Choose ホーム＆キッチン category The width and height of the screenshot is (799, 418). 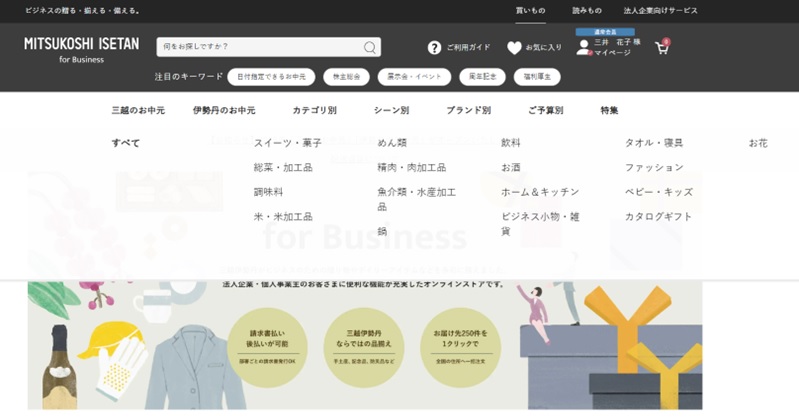click(540, 192)
